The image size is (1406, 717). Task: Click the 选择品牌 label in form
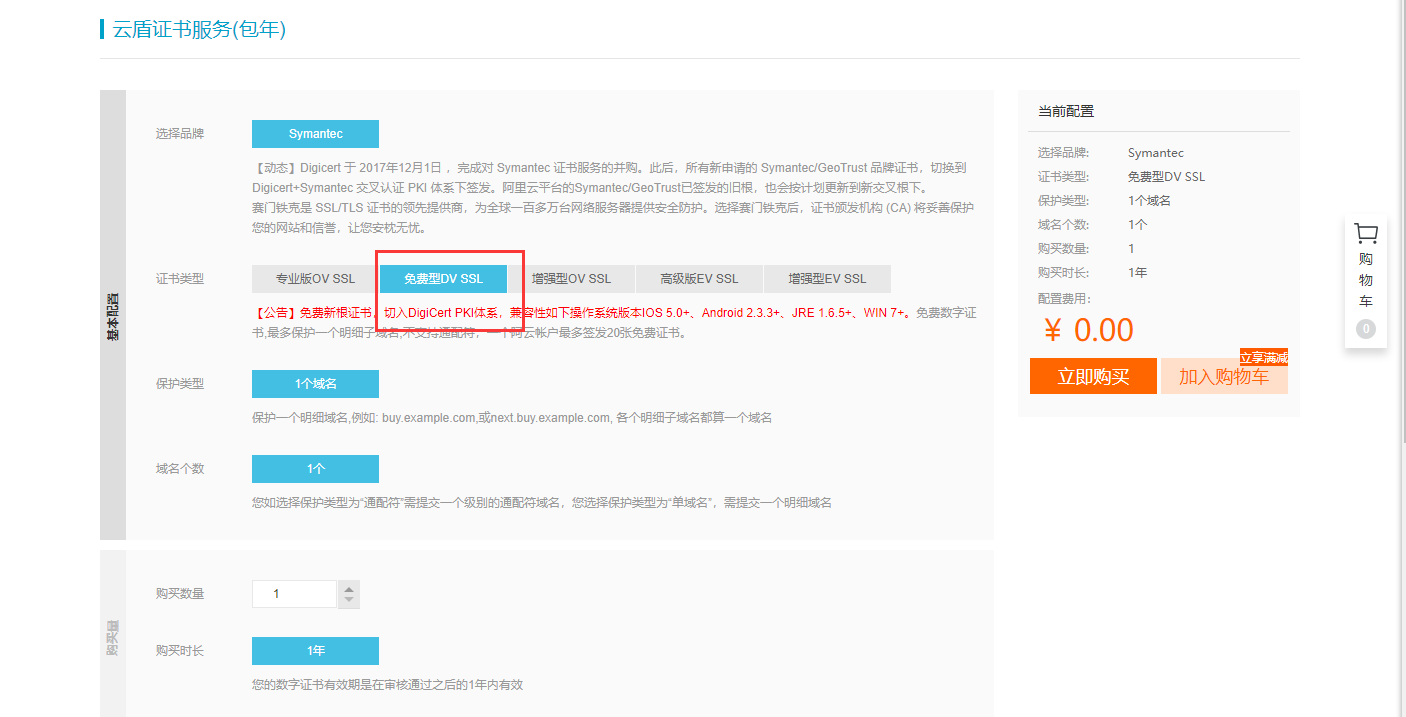[x=180, y=134]
